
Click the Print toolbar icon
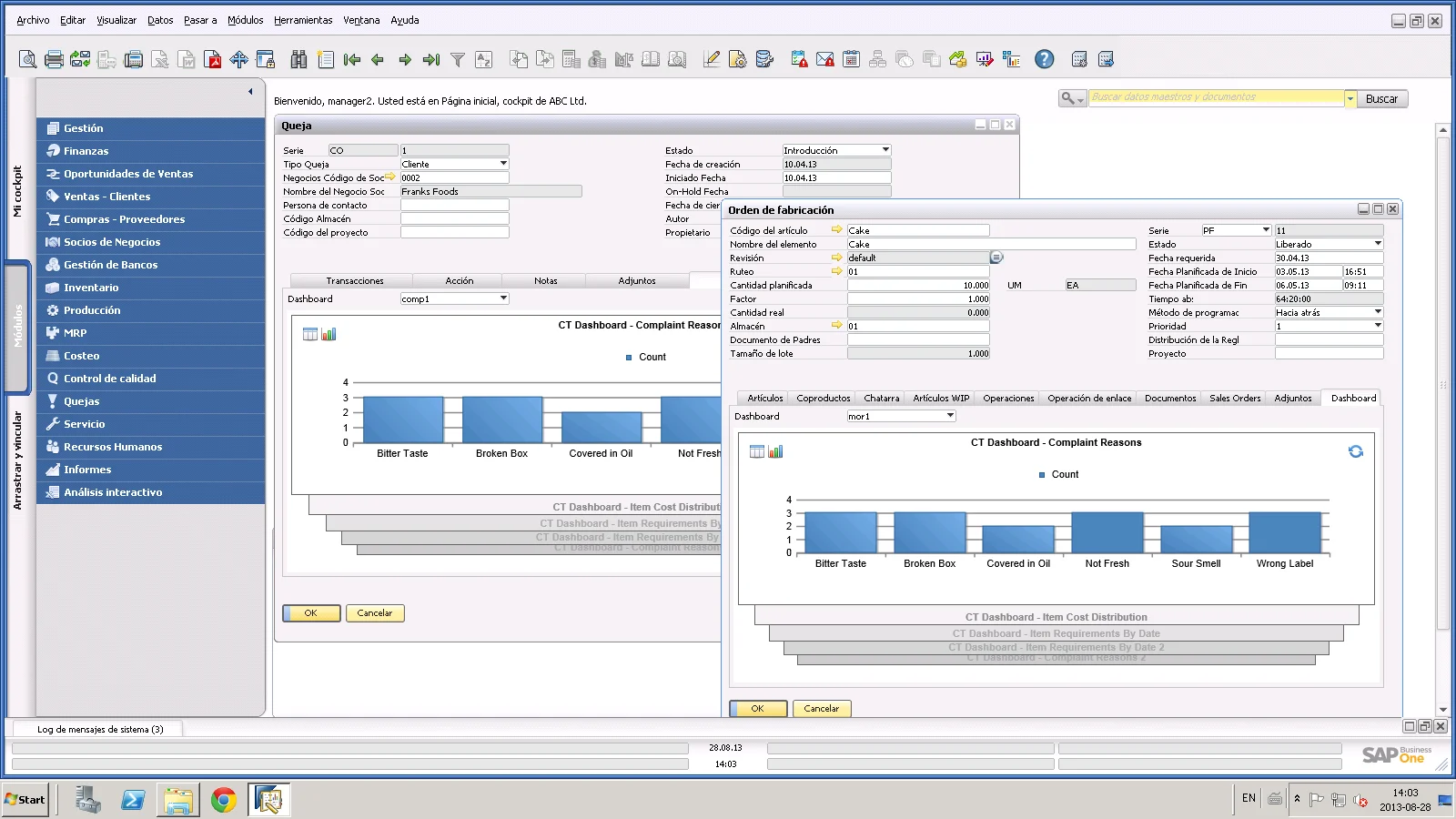[x=54, y=60]
